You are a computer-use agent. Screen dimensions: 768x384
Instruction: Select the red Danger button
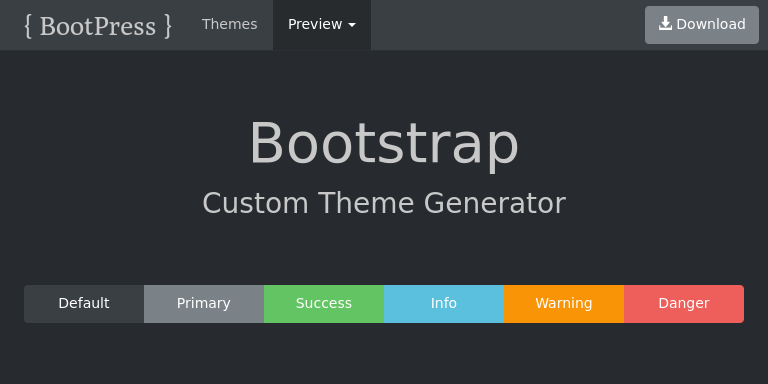(684, 304)
